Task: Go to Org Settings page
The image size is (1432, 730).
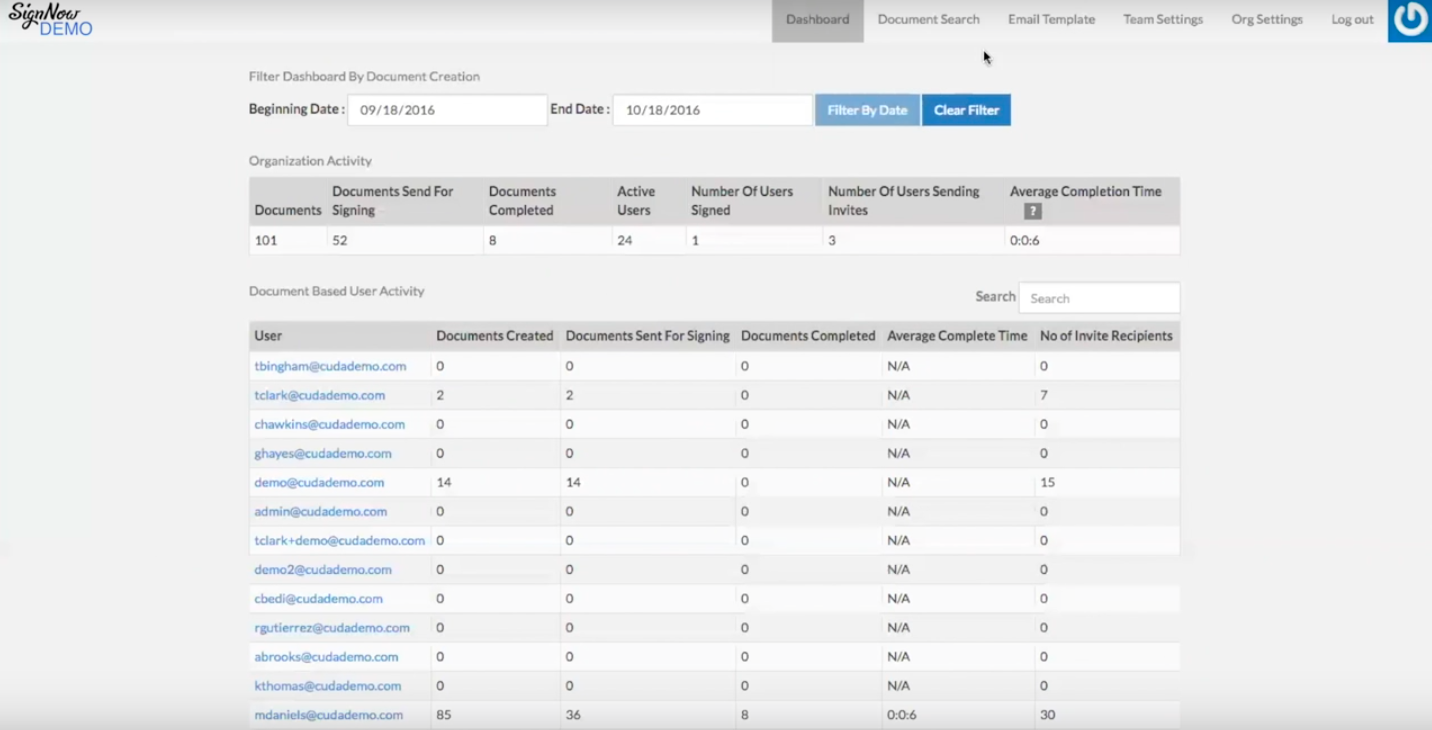Action: [1267, 20]
